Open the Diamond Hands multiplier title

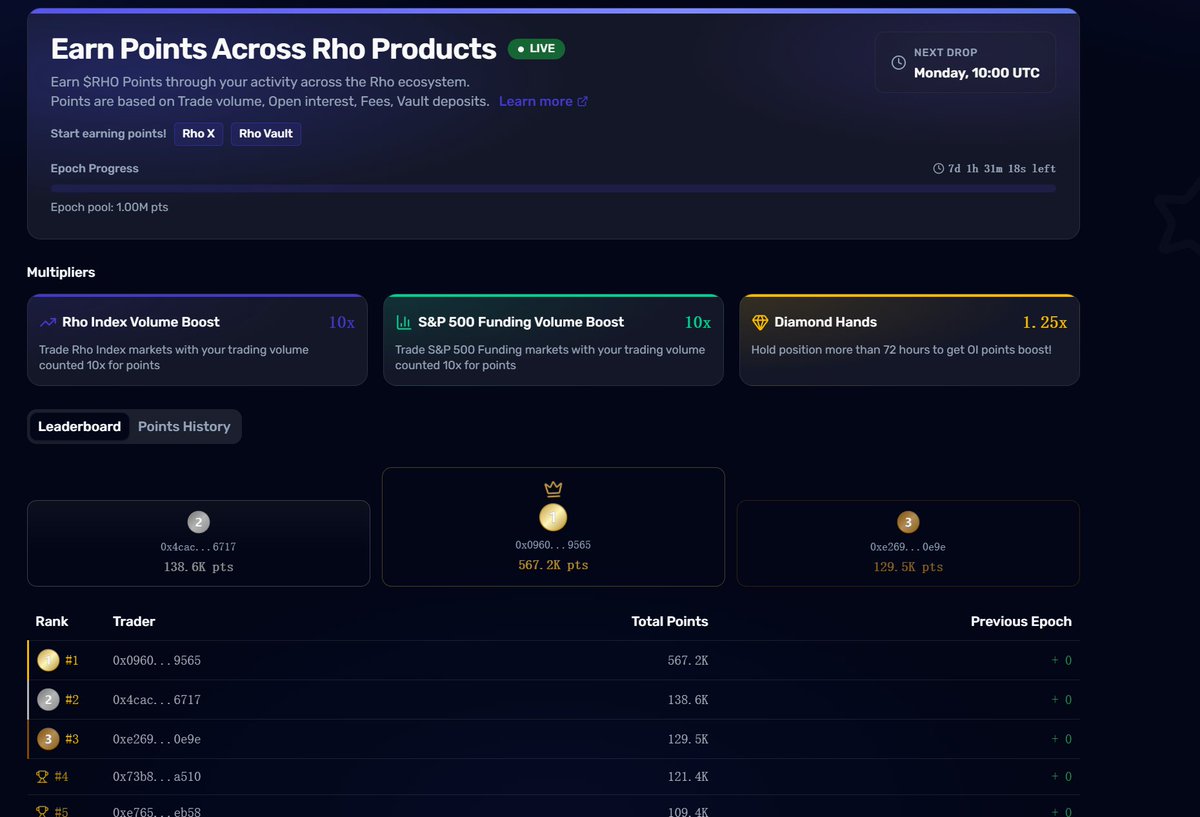point(826,322)
